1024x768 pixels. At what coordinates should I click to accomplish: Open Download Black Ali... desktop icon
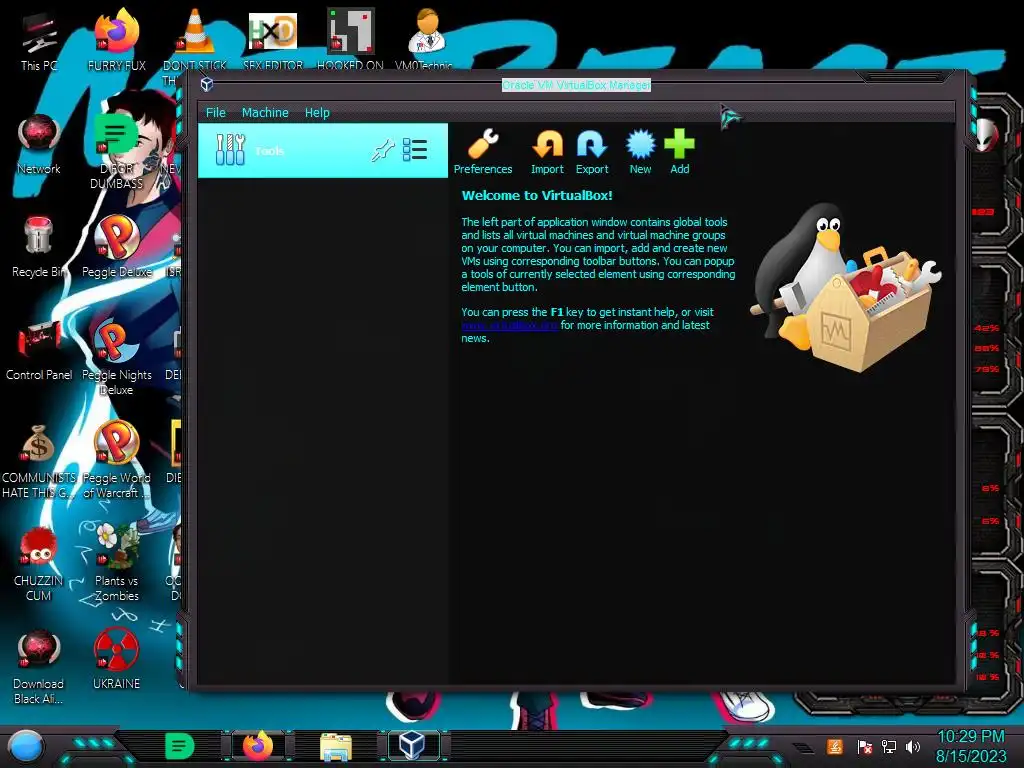pyautogui.click(x=39, y=667)
